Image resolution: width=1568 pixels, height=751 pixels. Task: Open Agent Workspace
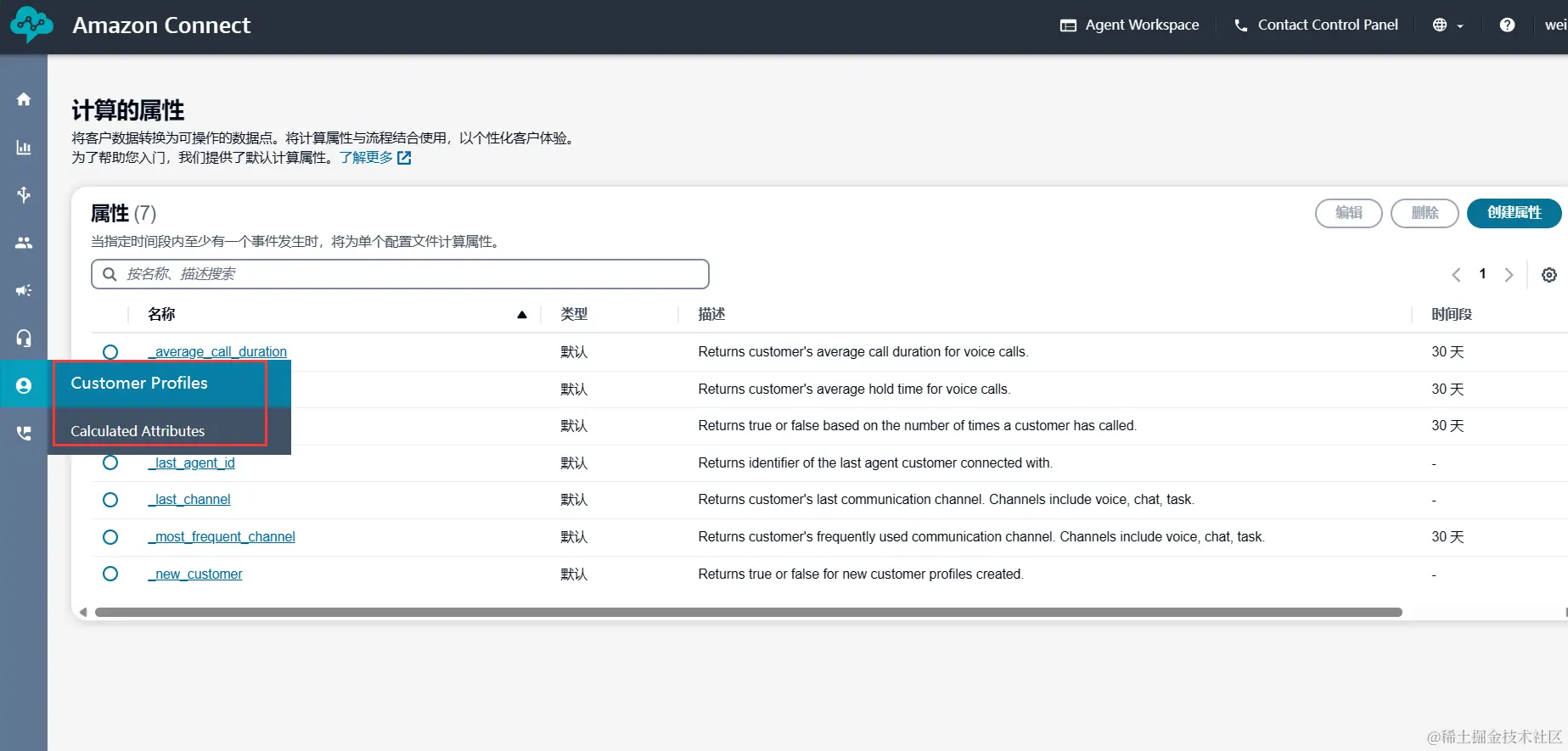tap(1129, 25)
